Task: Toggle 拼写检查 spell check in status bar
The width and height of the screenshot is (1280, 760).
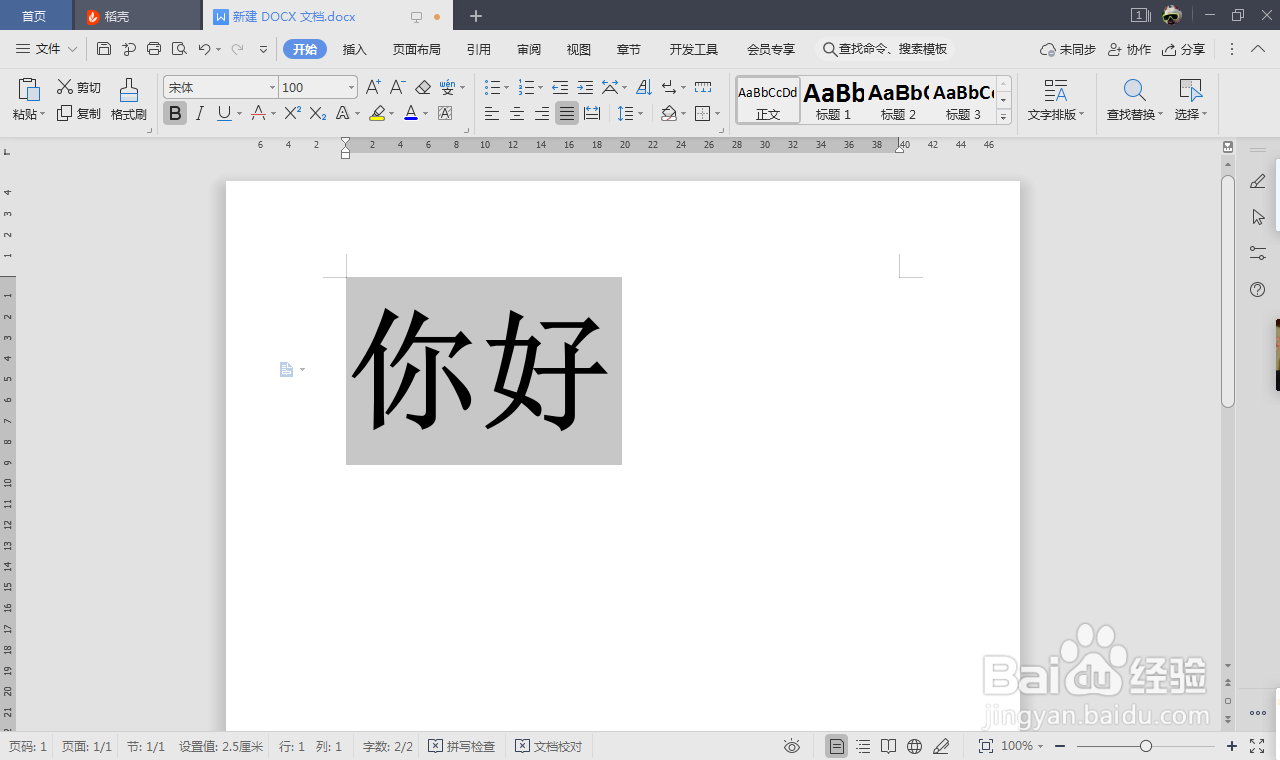Action: point(462,746)
